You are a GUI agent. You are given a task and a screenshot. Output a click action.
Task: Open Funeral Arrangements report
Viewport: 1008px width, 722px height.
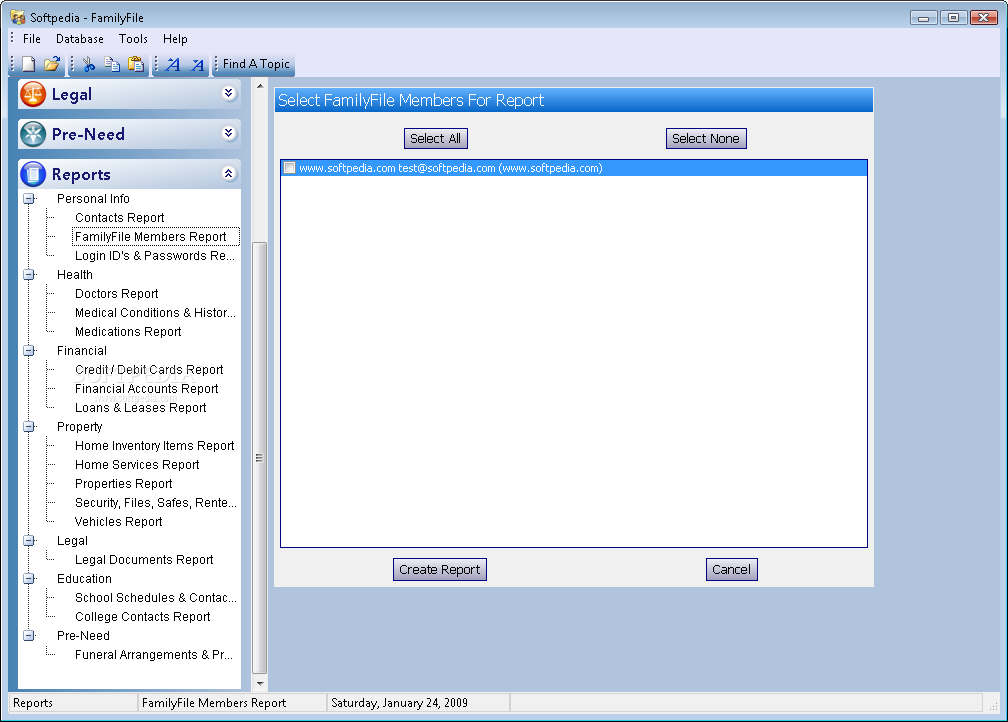(x=154, y=654)
